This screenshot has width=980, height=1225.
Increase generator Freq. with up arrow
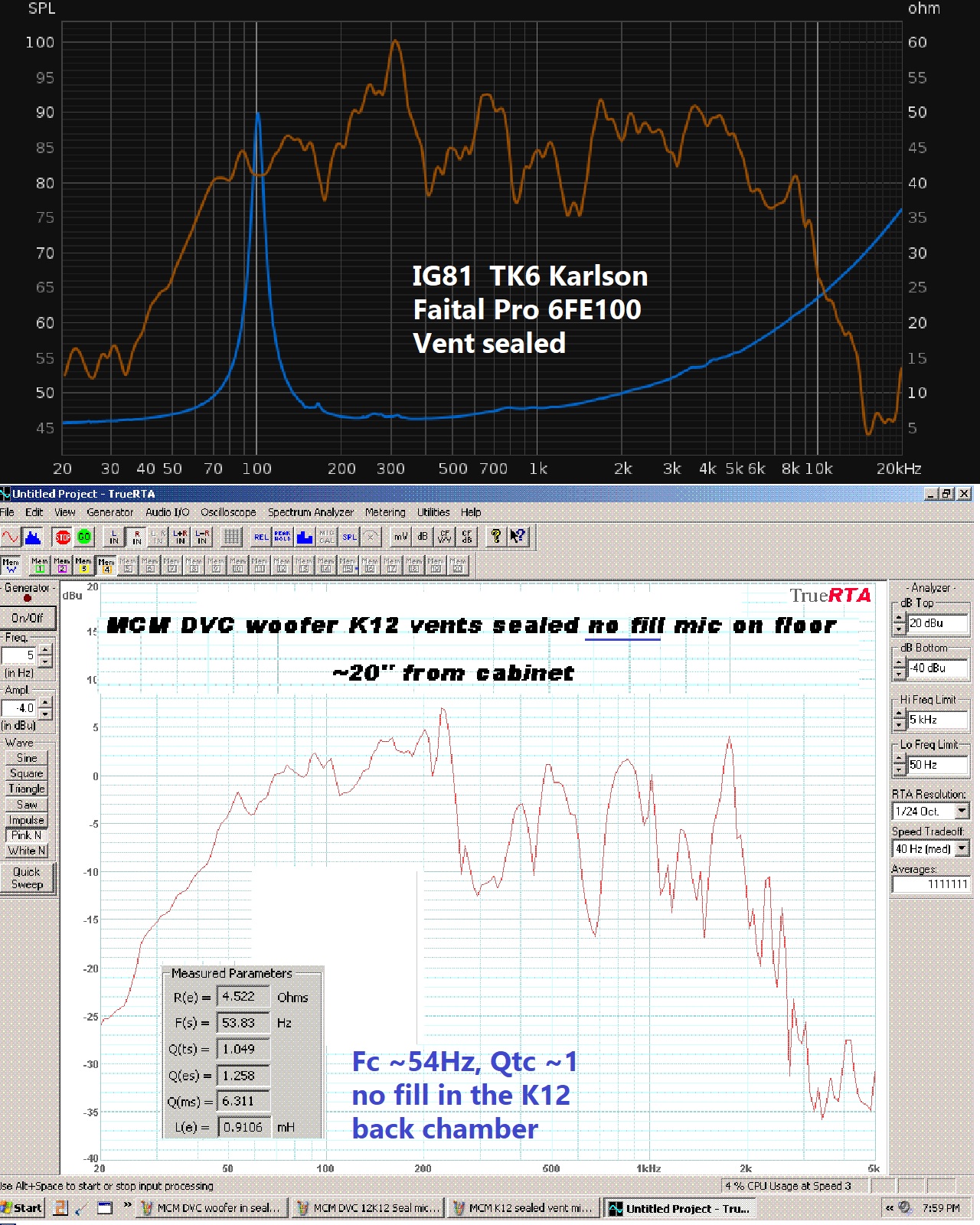[x=45, y=650]
